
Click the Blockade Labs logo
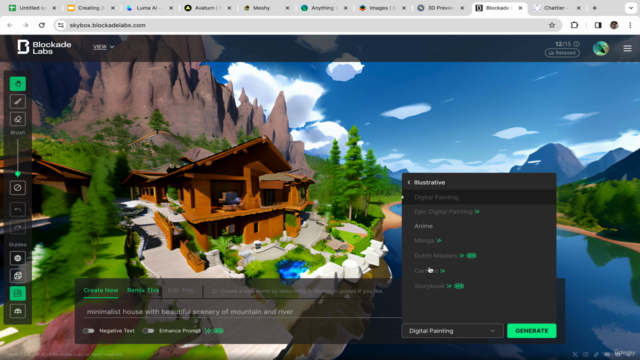[44, 47]
